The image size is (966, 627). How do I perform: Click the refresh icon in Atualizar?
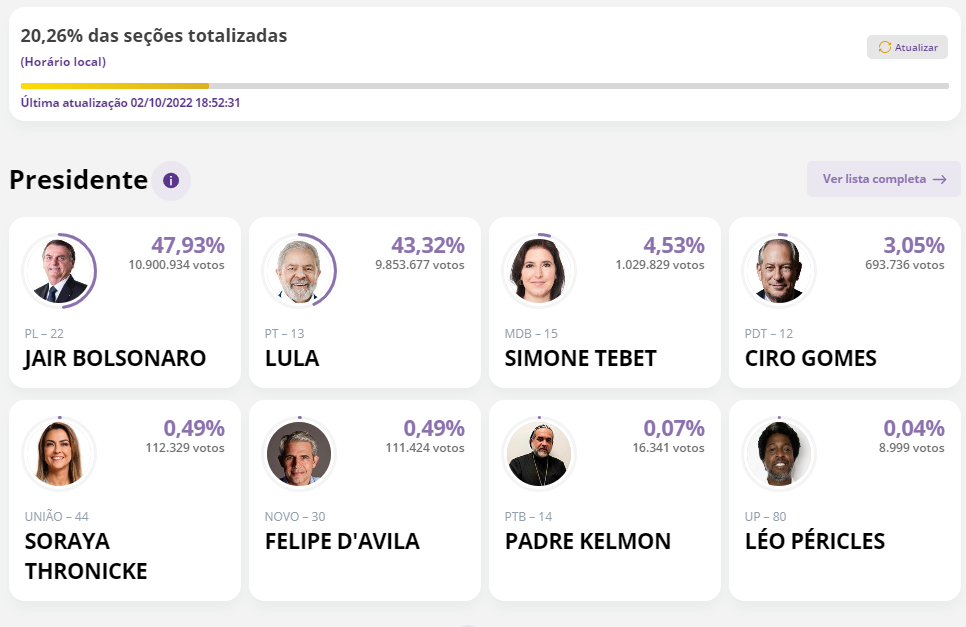click(x=884, y=47)
